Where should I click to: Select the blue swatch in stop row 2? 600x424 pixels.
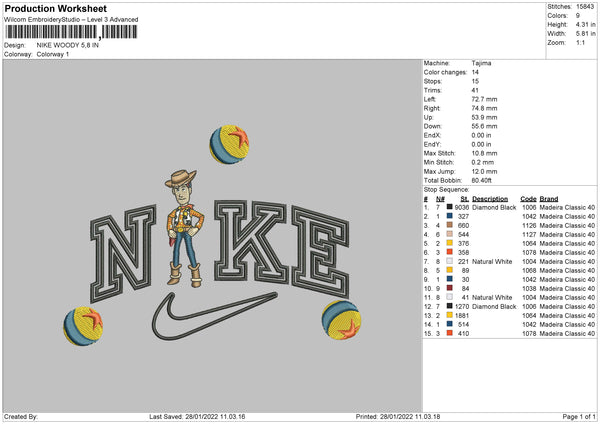(450, 216)
